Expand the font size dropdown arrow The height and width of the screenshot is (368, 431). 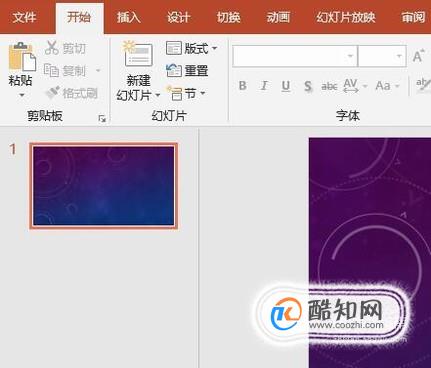399,56
